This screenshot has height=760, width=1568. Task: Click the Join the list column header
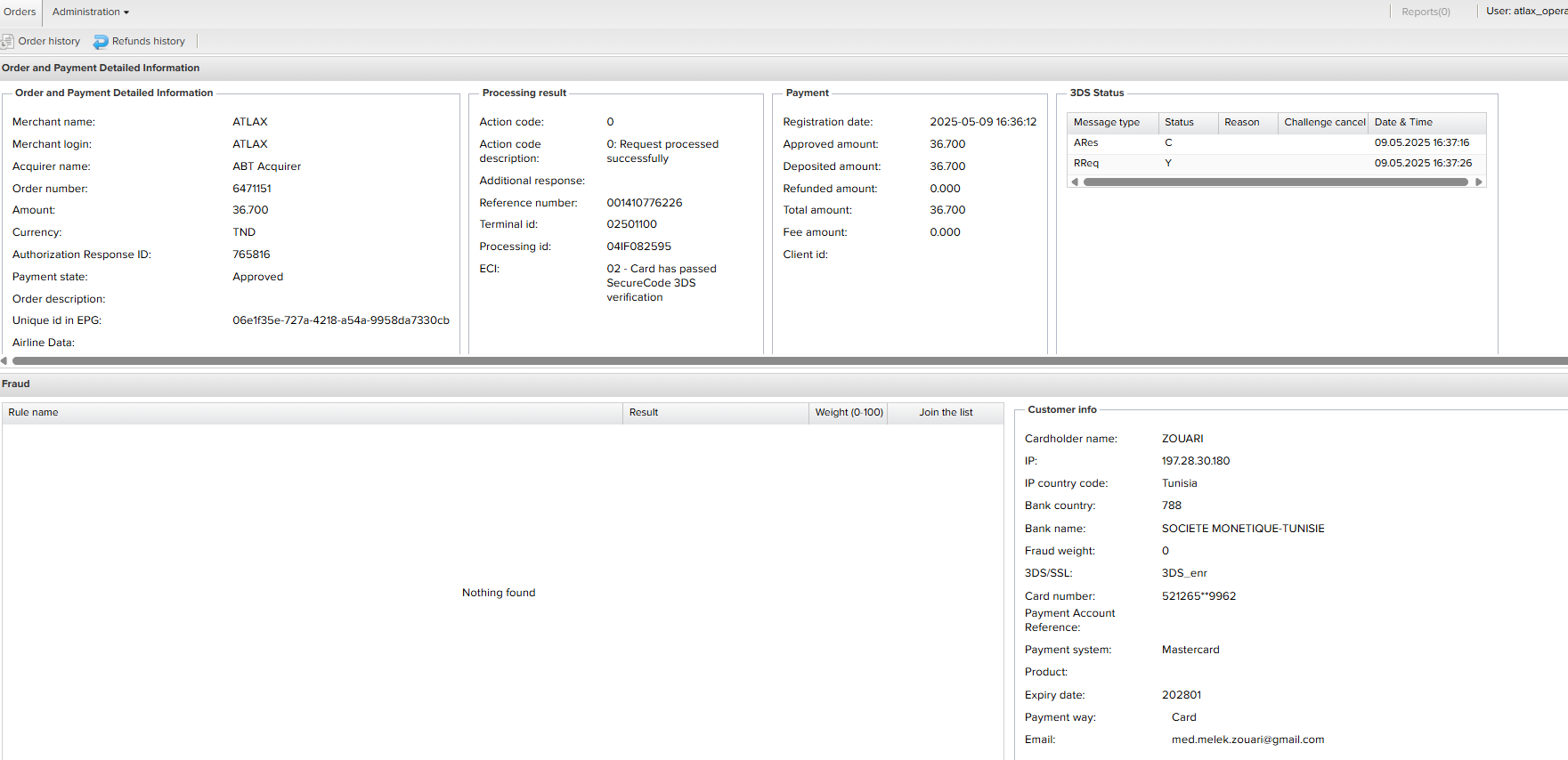(946, 412)
